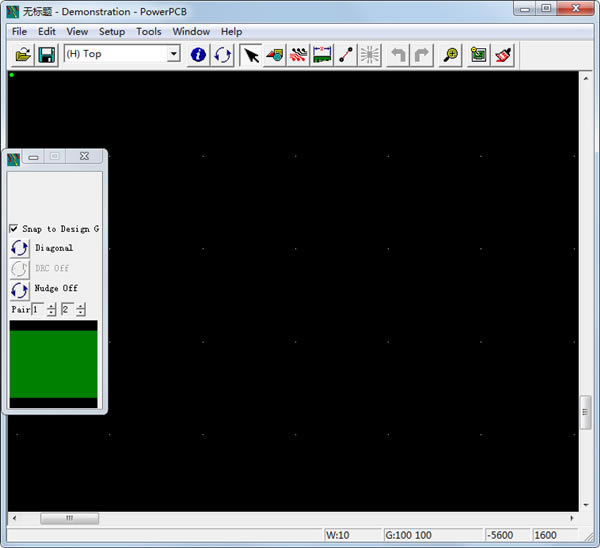
Task: Open the Setup menu
Action: [112, 31]
